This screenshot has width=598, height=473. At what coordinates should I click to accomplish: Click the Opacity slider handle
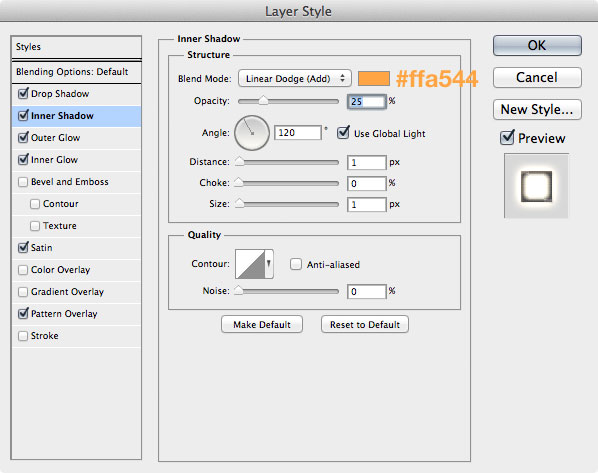tap(263, 100)
